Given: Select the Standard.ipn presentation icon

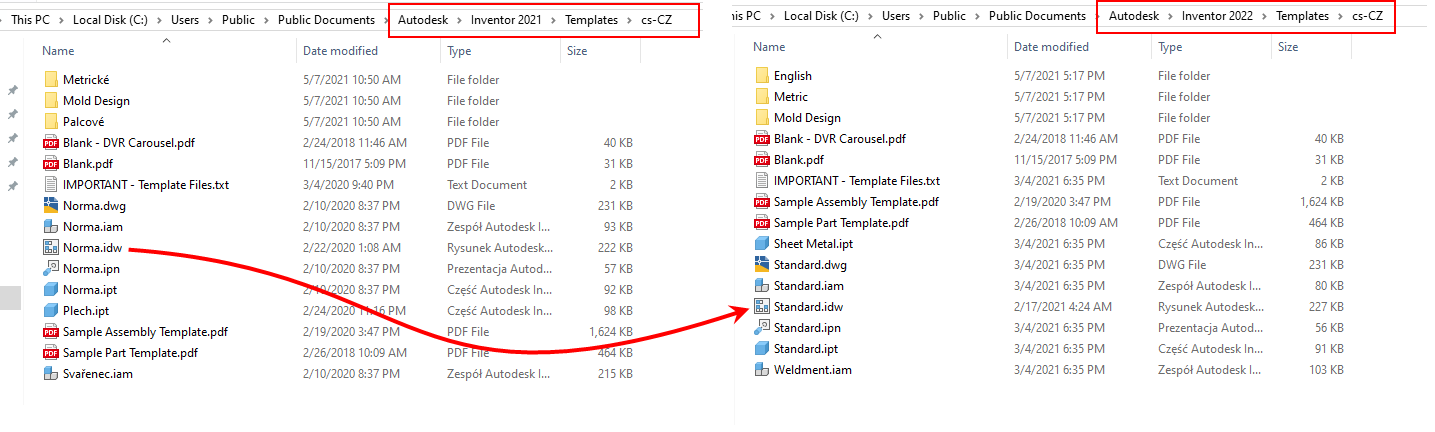Looking at the screenshot, I should [x=762, y=328].
